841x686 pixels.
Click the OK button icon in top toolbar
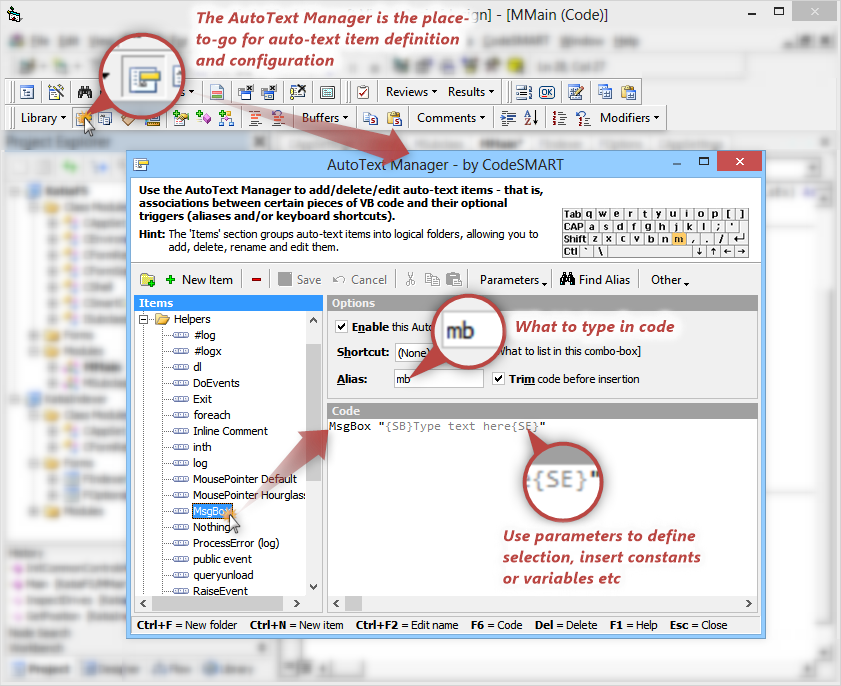(x=547, y=92)
